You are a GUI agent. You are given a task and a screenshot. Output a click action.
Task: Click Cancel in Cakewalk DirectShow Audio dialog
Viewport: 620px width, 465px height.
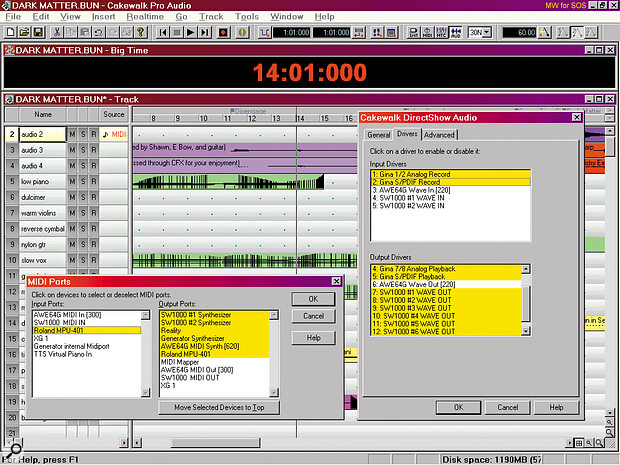(x=508, y=407)
